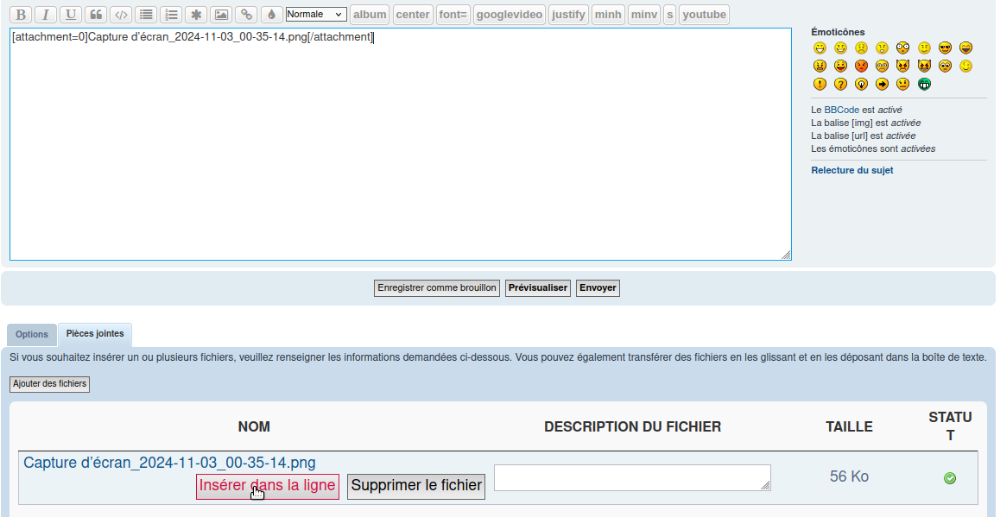Open the font size Normale dropdown
This screenshot has height=517, width=1000.
tap(315, 15)
